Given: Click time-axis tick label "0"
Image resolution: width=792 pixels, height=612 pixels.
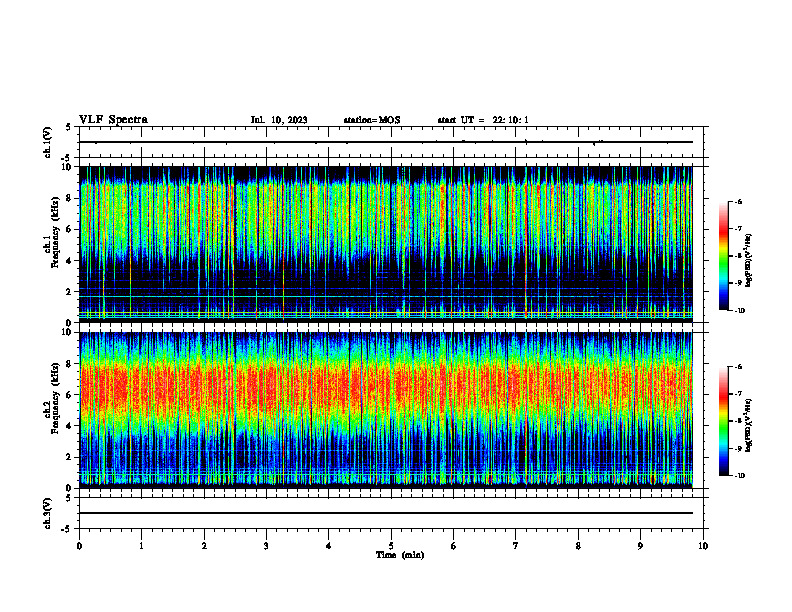Looking at the screenshot, I should tap(79, 546).
